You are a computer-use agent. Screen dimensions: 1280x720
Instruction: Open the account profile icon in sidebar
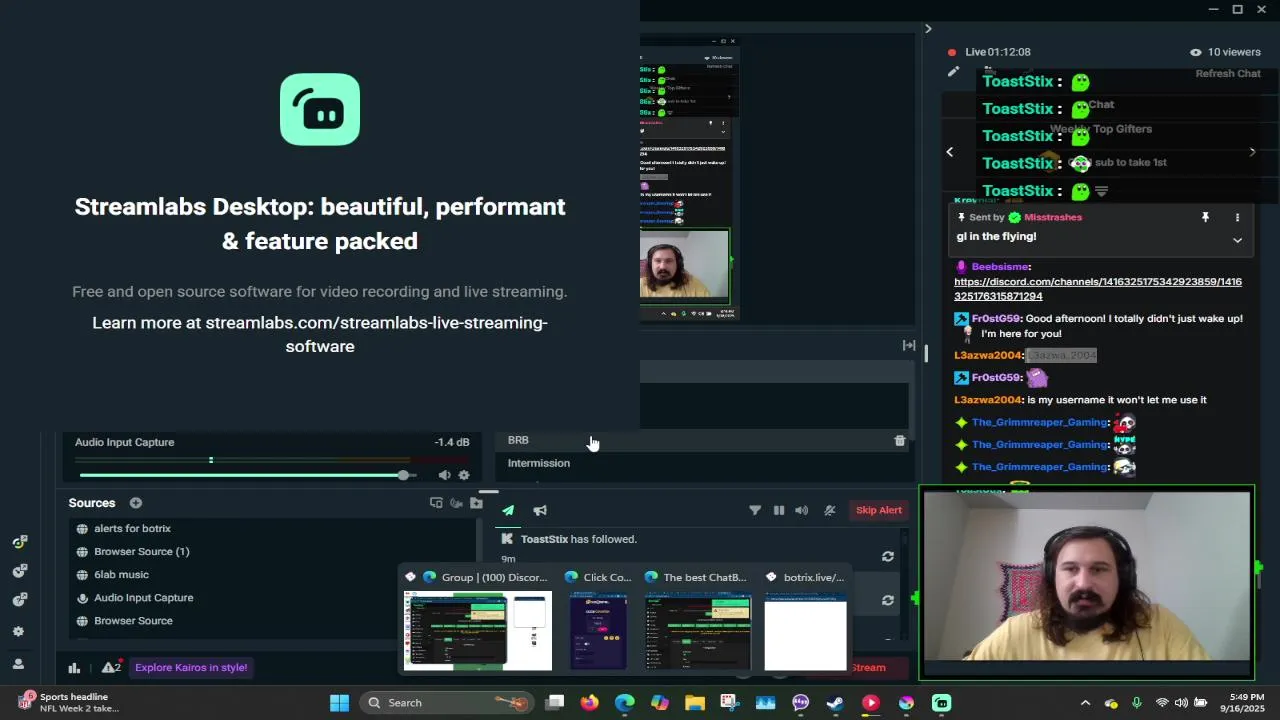pyautogui.click(x=18, y=664)
